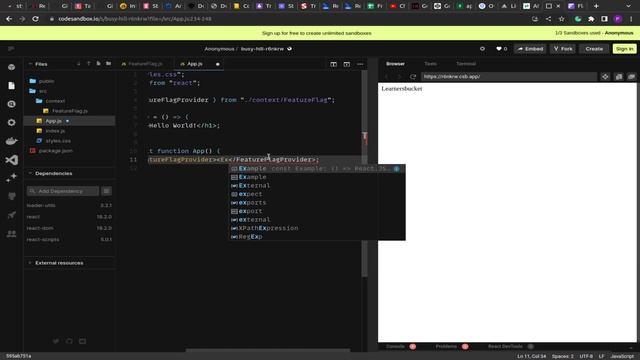640x360 pixels.
Task: Click the Embed button
Action: coord(531,49)
